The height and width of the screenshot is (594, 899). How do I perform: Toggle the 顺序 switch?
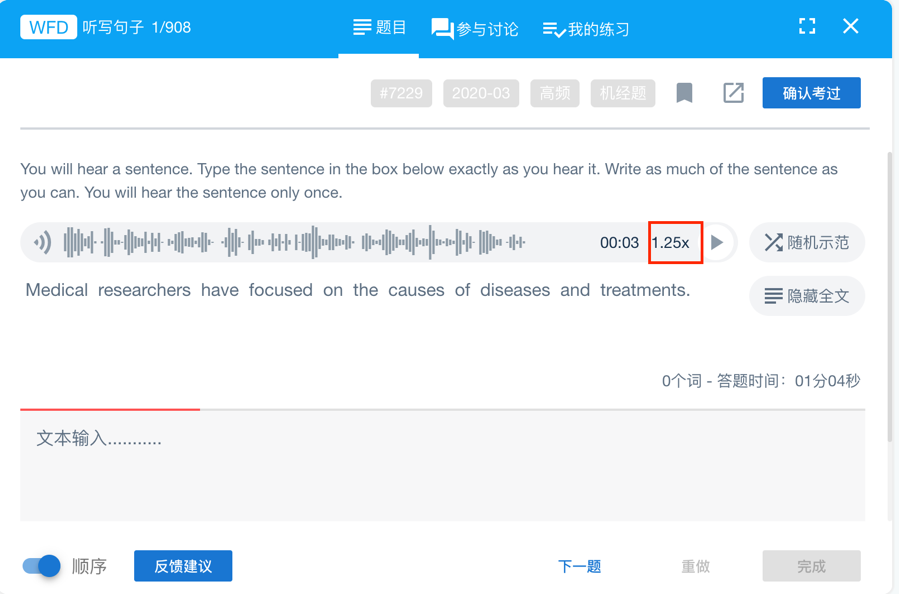click(x=41, y=566)
